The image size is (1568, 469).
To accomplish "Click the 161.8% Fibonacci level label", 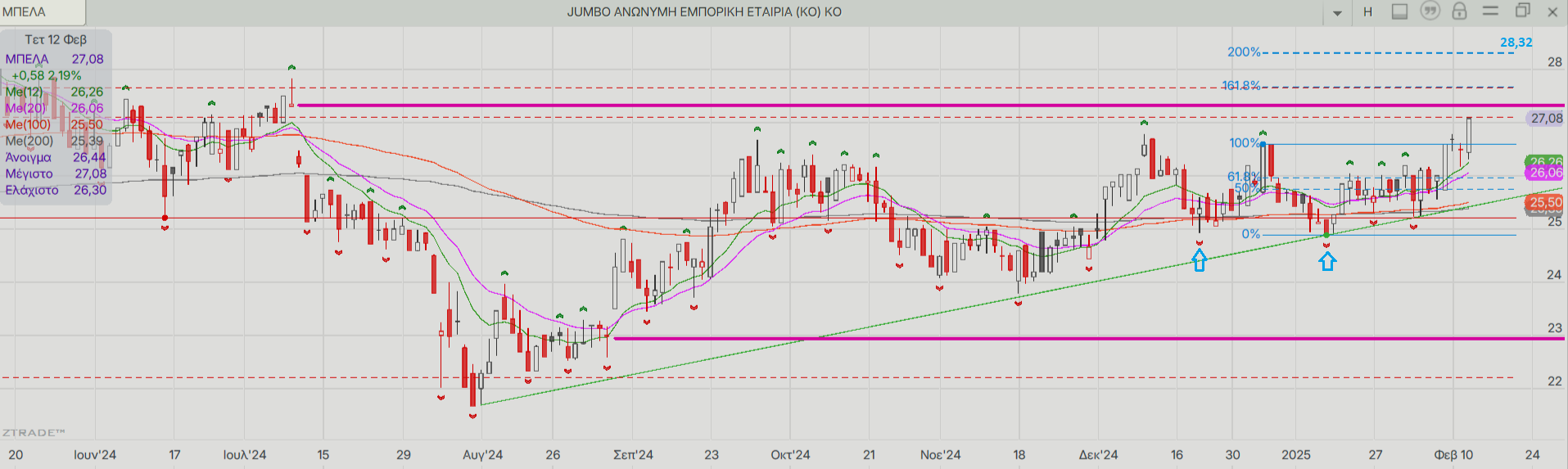I will 1240,85.
